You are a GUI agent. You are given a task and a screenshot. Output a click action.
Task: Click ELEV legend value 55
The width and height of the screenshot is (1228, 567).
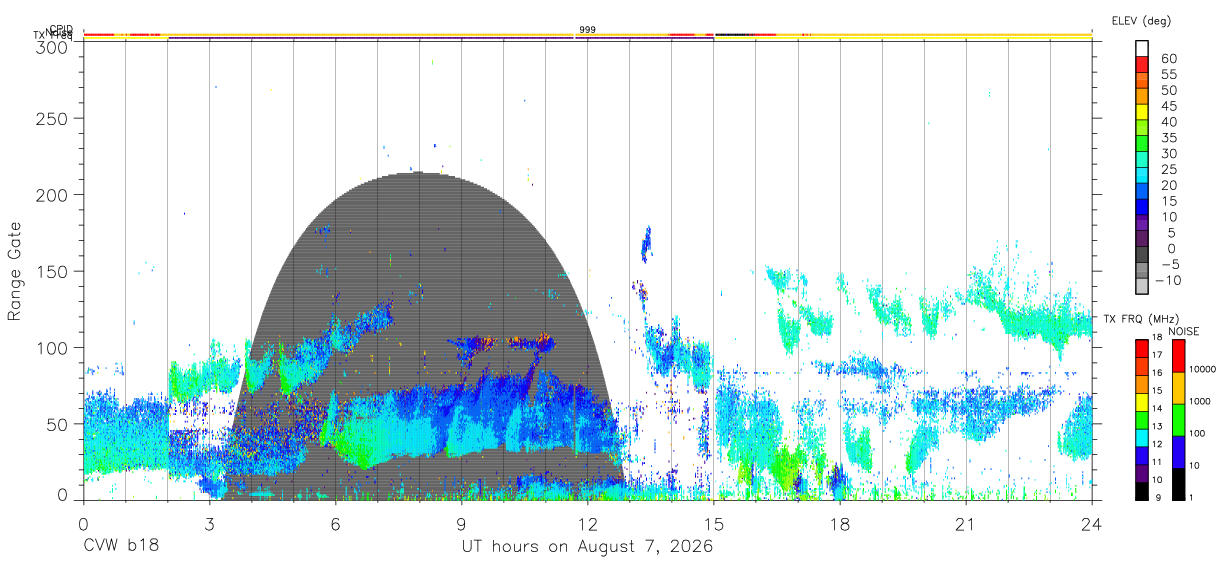(x=1168, y=75)
